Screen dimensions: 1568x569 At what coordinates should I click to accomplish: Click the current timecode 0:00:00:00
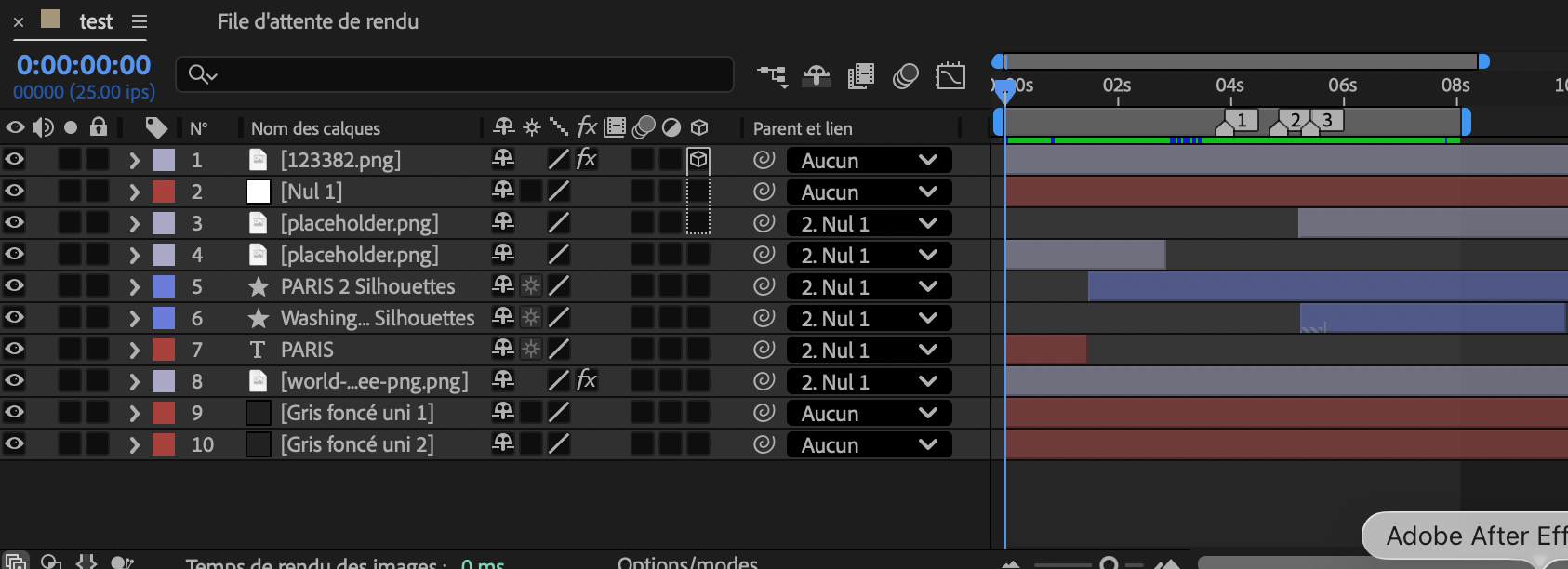[84, 65]
